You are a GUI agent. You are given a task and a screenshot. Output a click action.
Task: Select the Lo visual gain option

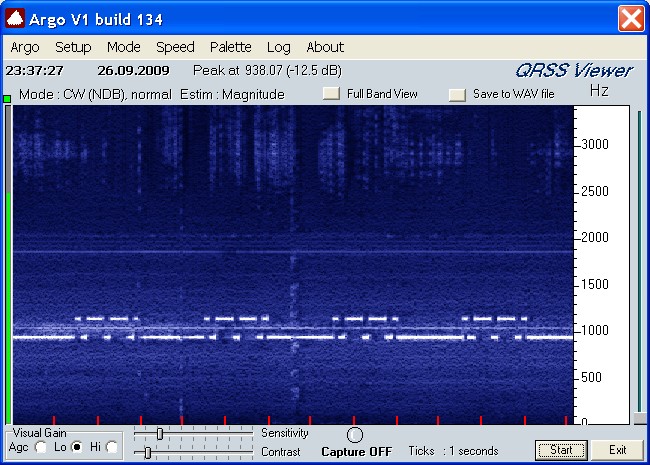[77, 447]
